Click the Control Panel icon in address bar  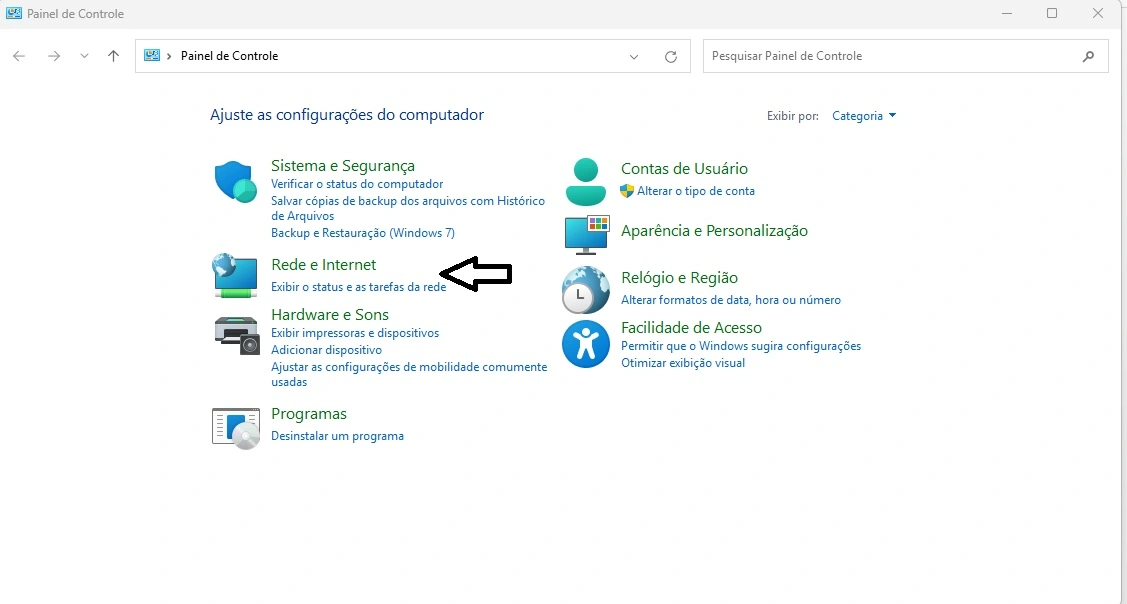tap(152, 55)
